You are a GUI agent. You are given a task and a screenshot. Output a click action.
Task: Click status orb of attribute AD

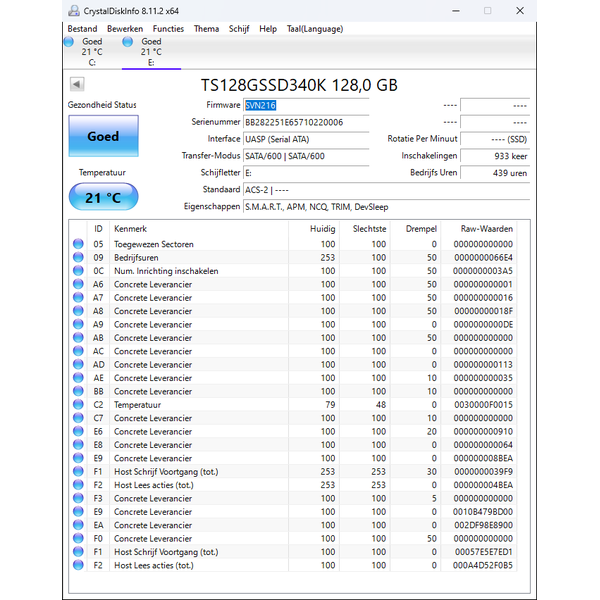pos(78,364)
